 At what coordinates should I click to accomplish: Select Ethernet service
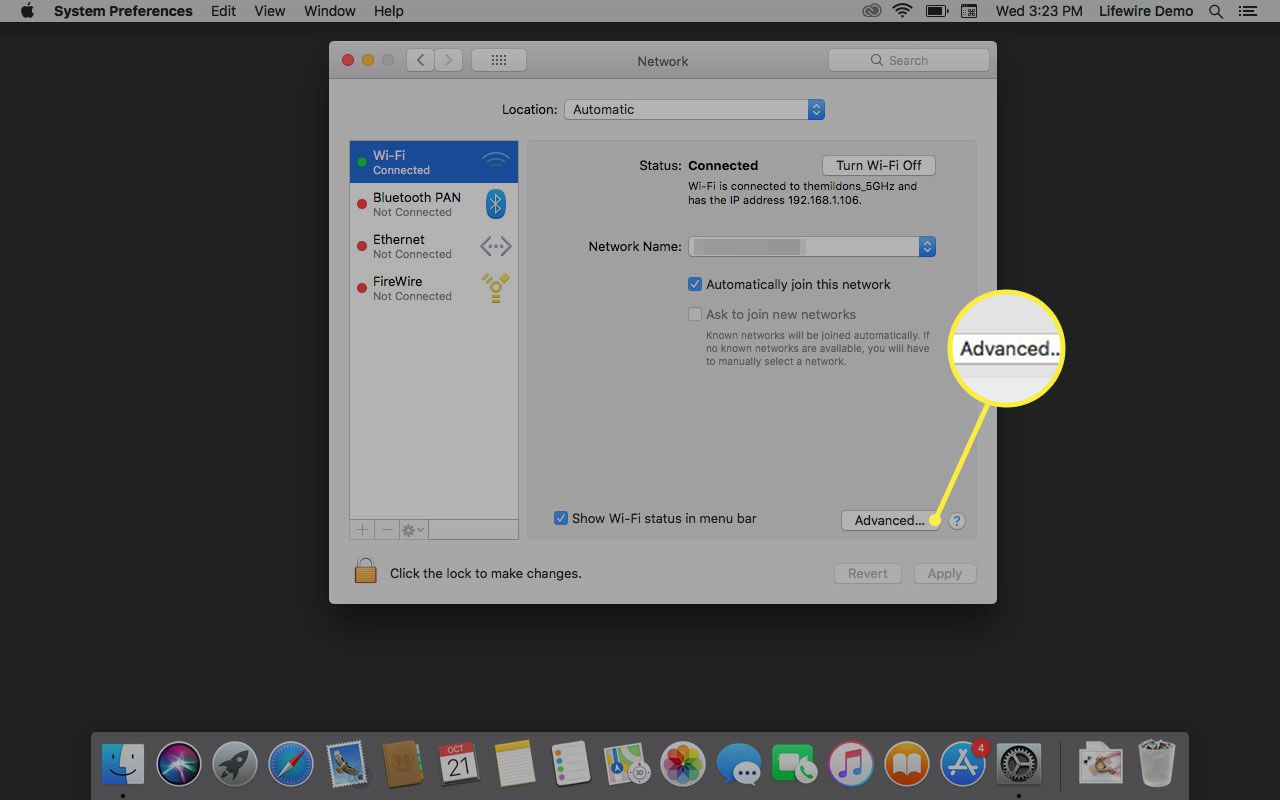433,246
